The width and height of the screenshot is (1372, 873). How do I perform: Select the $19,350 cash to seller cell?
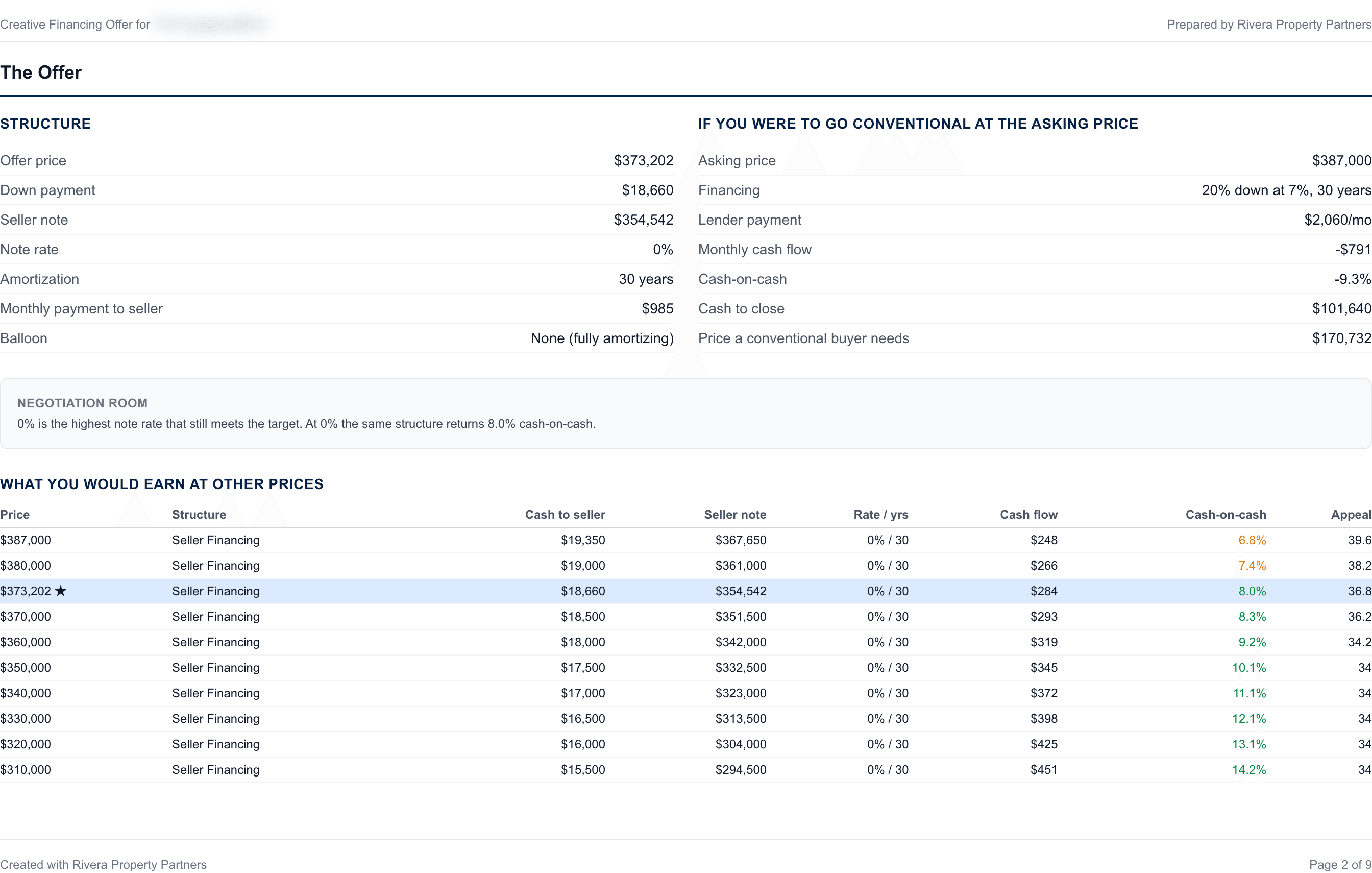coord(583,540)
